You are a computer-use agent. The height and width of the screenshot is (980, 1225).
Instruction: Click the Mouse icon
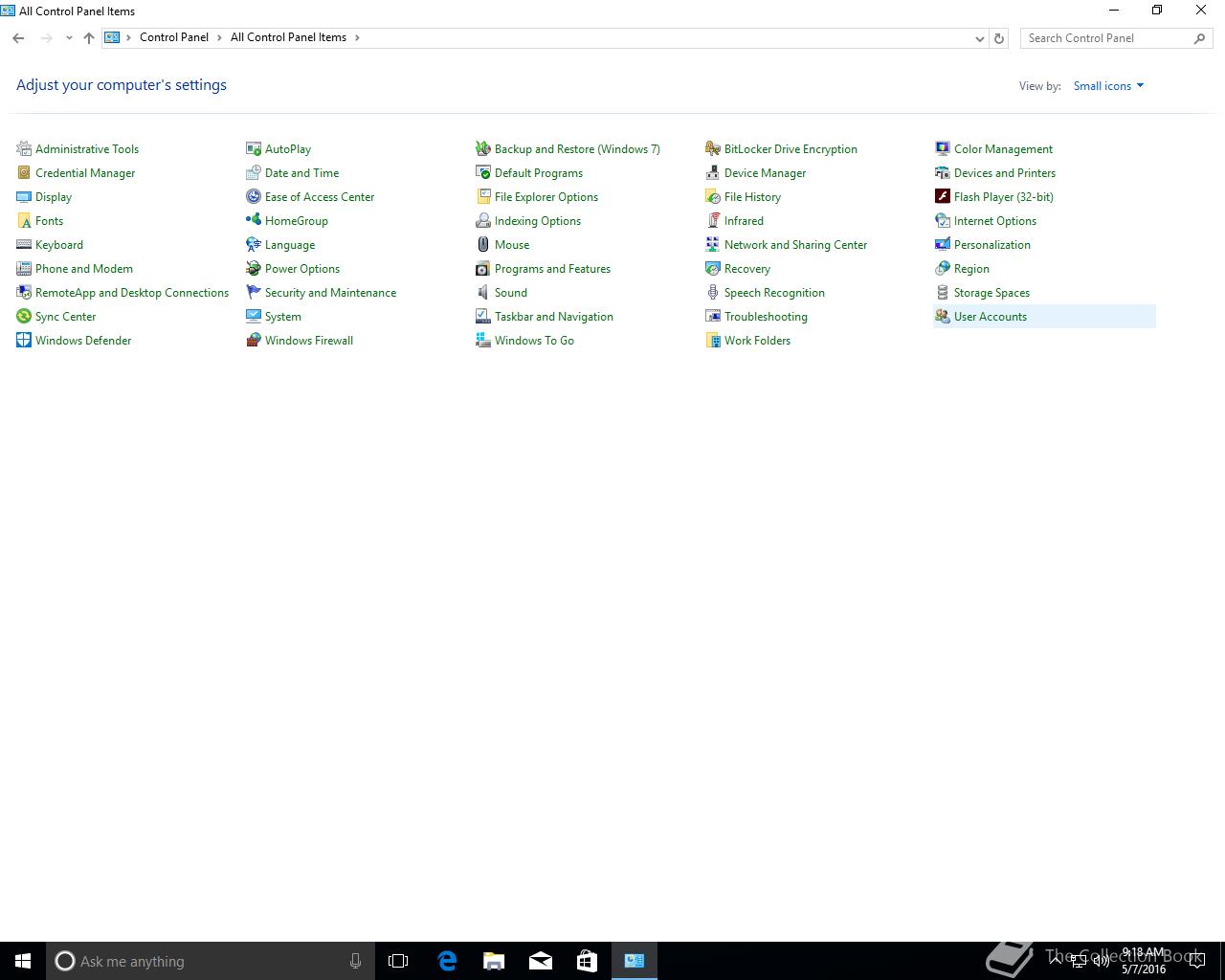[483, 244]
